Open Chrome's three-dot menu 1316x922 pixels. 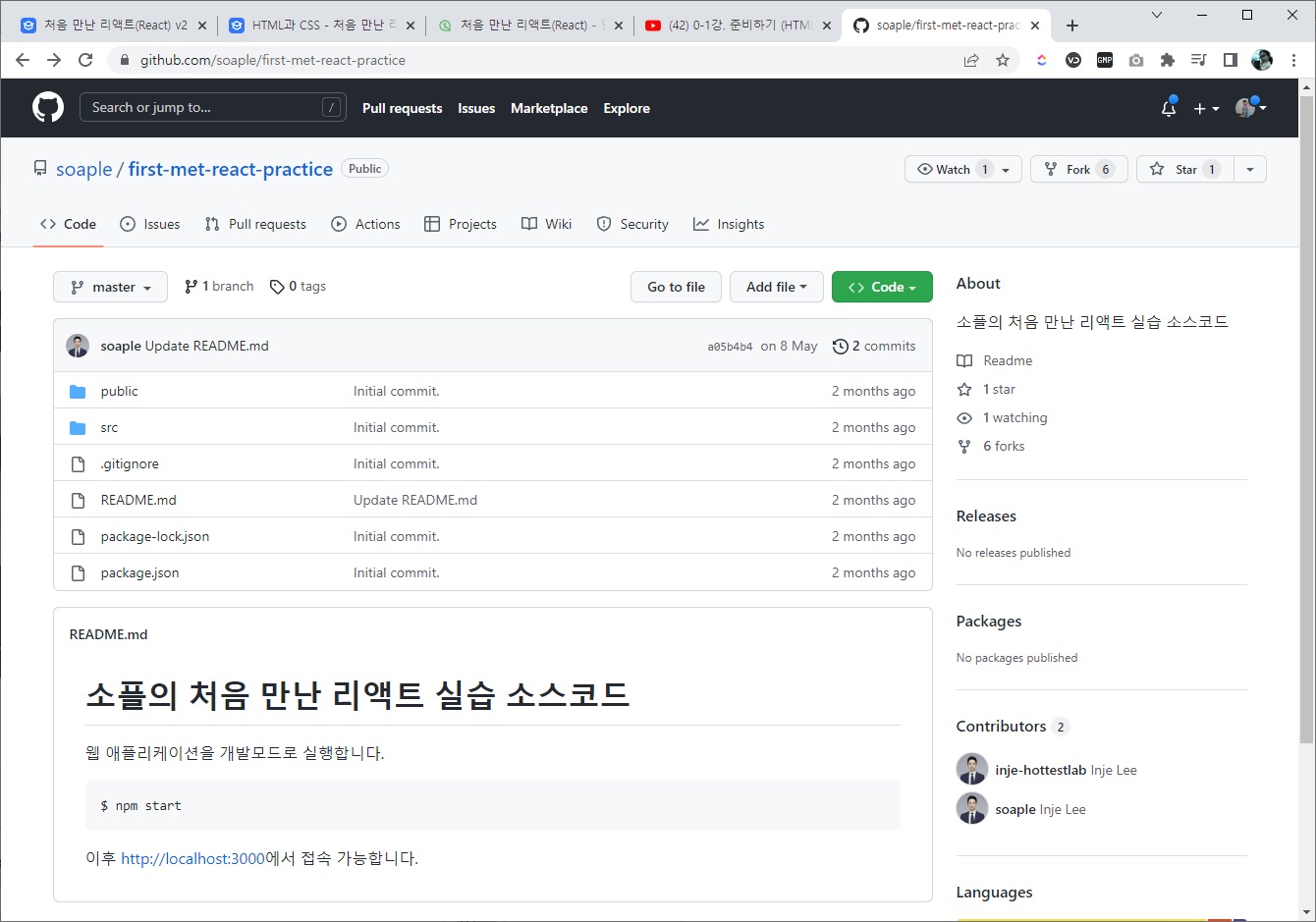[x=1294, y=60]
